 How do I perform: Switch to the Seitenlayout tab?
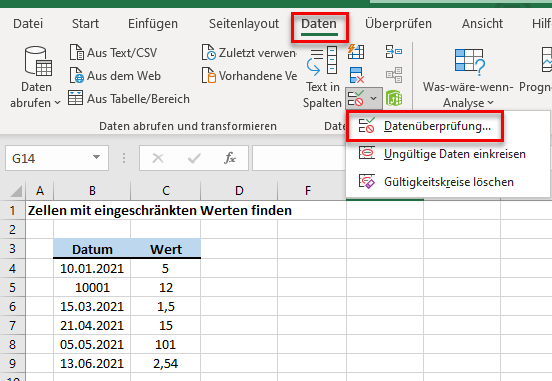pos(244,24)
